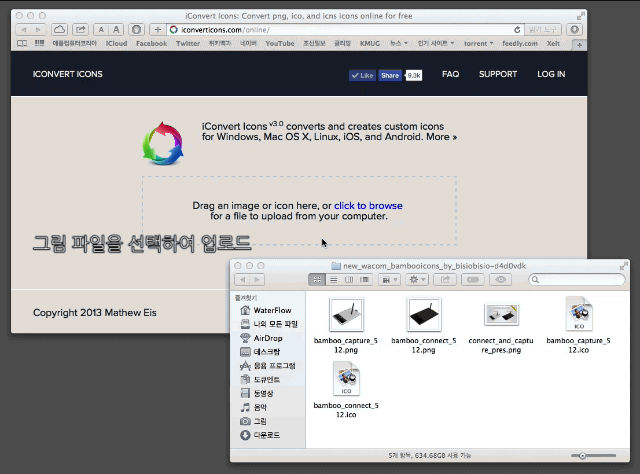Click the Share icon in Safari toolbar
This screenshot has height=474, width=640.
(x=80, y=29)
